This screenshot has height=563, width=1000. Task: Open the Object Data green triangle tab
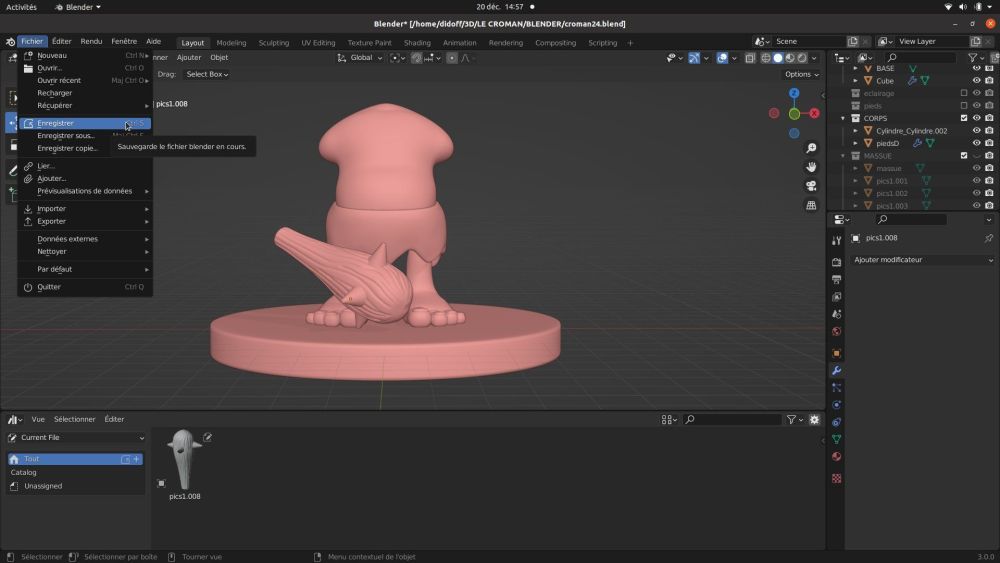[x=836, y=439]
